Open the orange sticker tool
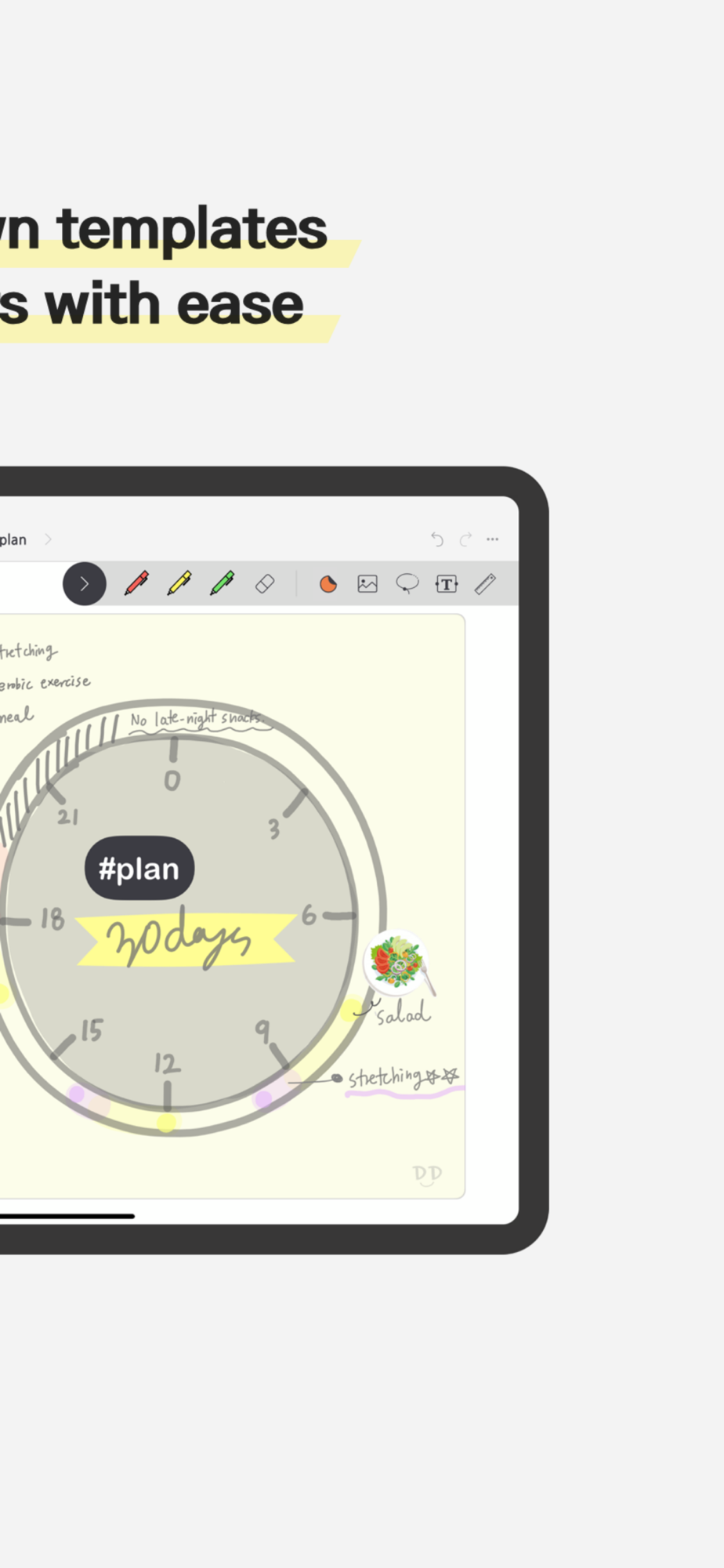This screenshot has width=724, height=1568. tap(328, 584)
